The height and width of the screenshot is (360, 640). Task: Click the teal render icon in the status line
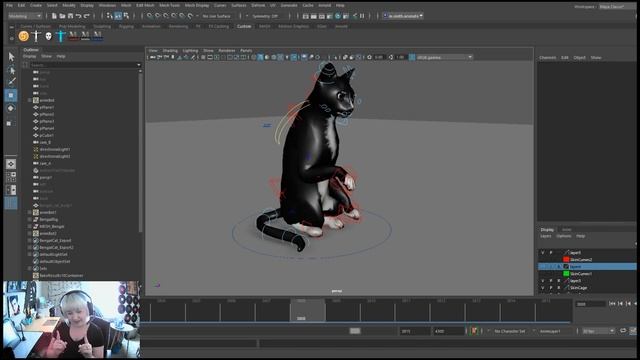click(x=338, y=16)
